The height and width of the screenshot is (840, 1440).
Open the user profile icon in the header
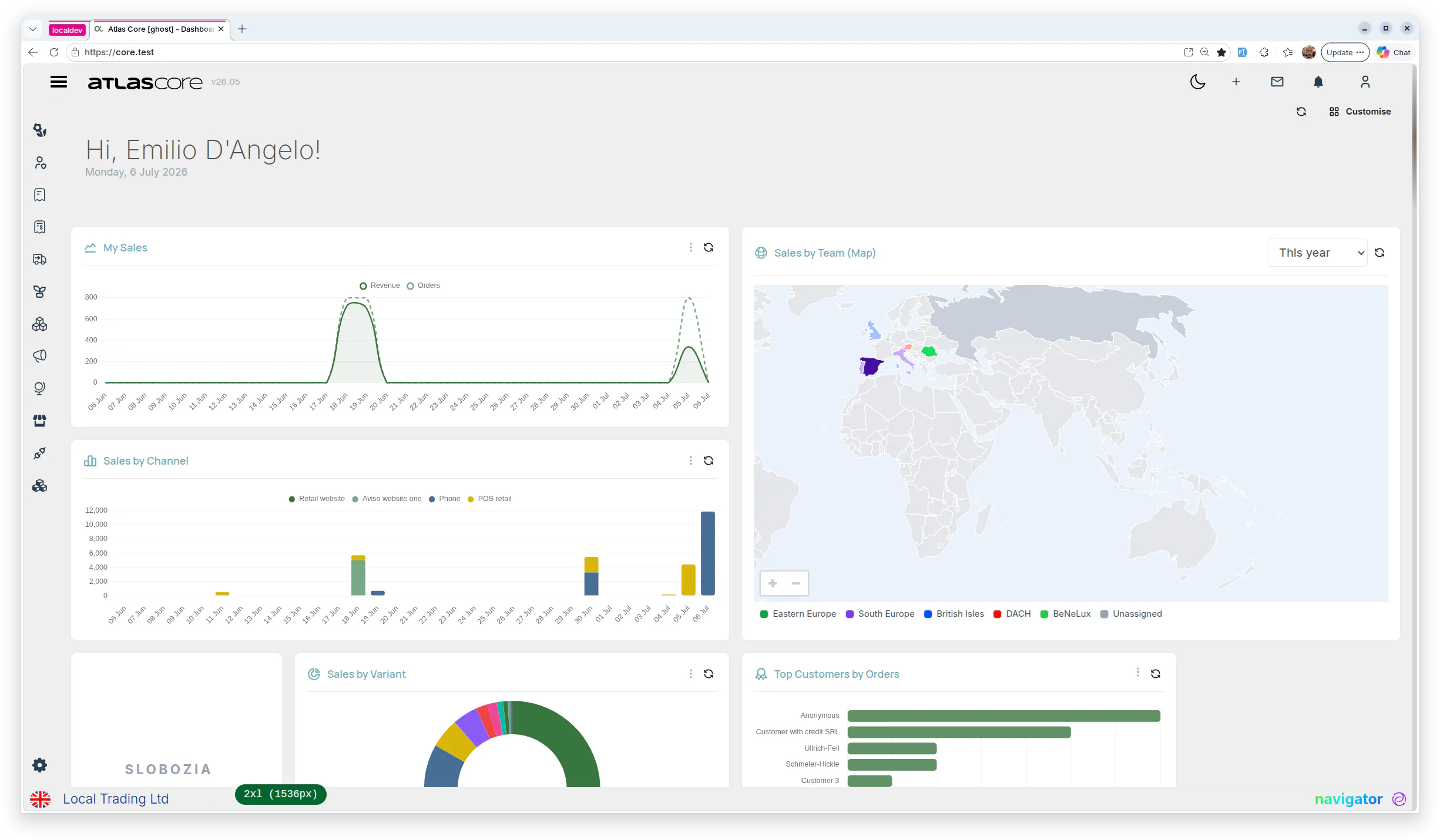coord(1365,82)
